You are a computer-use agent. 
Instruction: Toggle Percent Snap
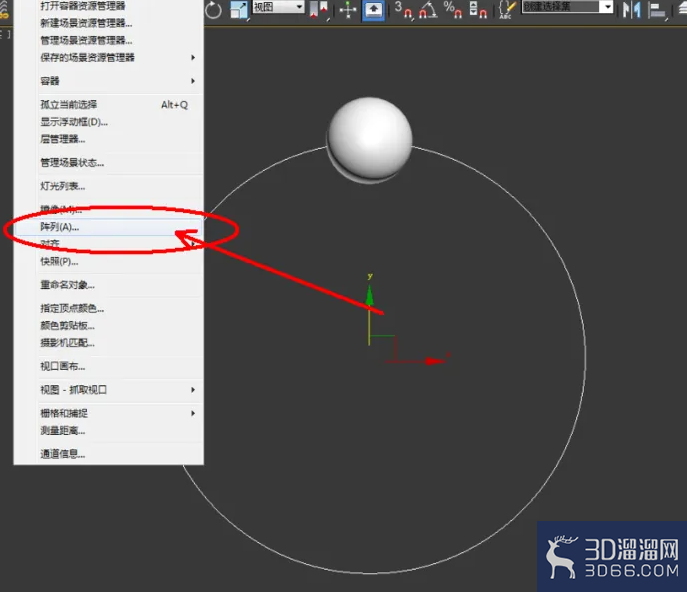point(453,10)
